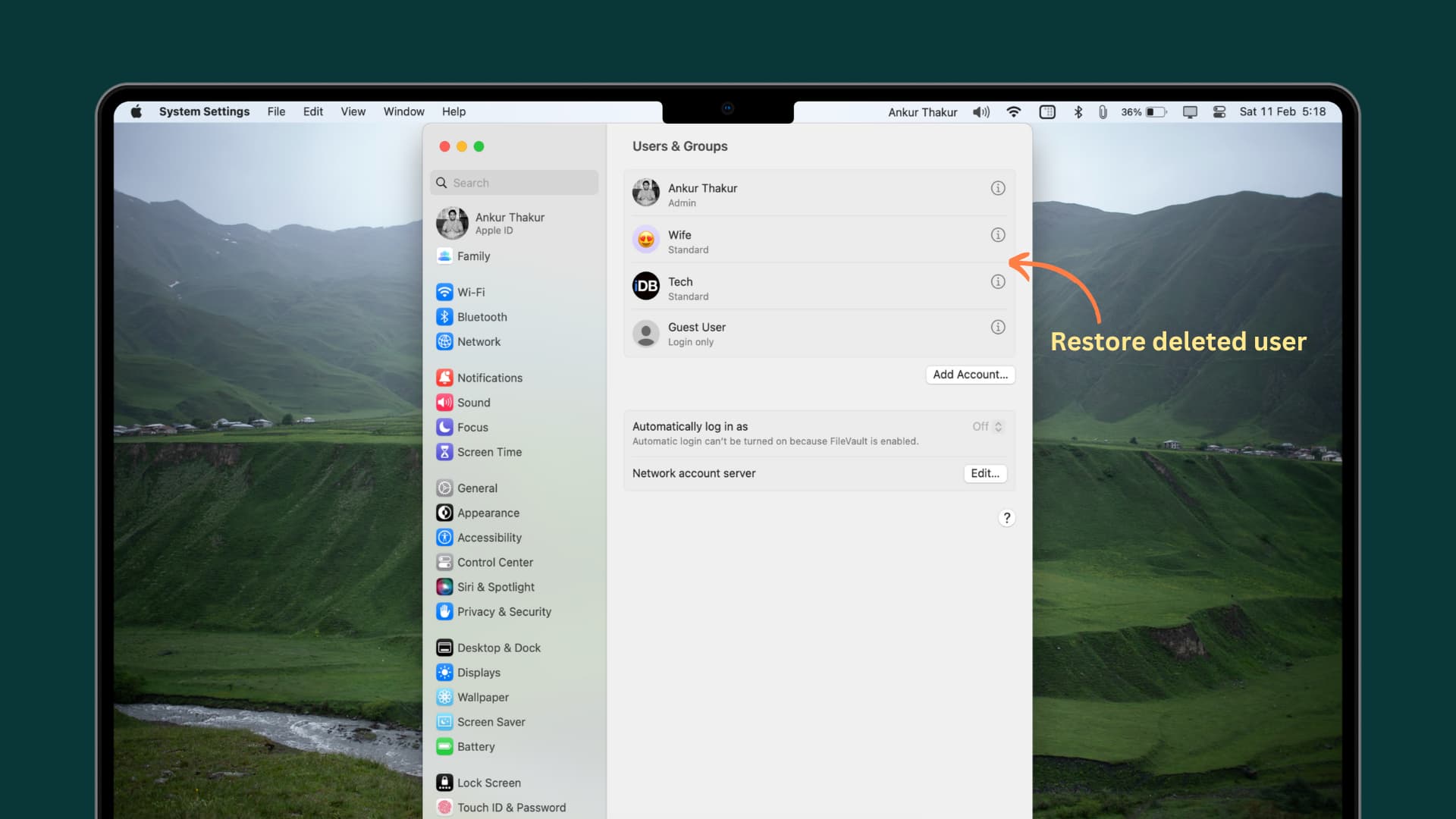The height and width of the screenshot is (819, 1456).
Task: Expand the Ankur Thakur Apple ID section
Action: click(513, 222)
